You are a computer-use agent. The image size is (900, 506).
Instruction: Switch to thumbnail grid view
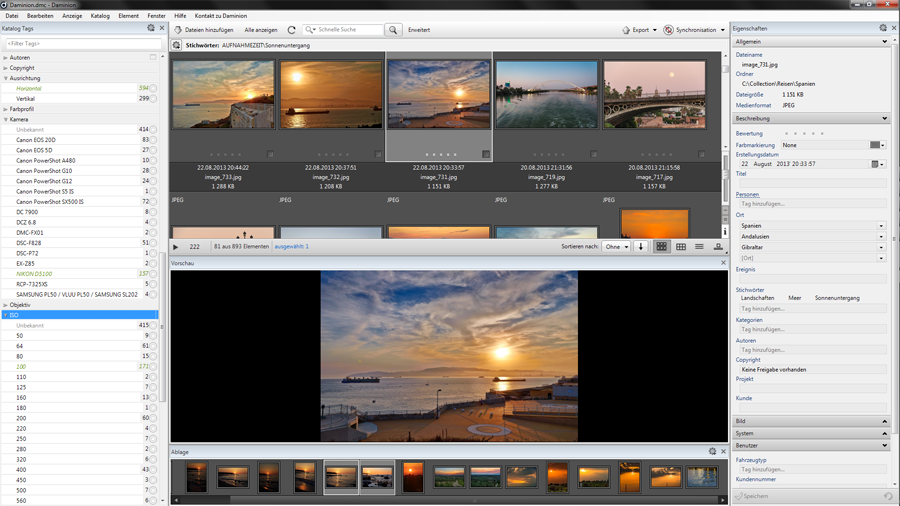coord(661,246)
